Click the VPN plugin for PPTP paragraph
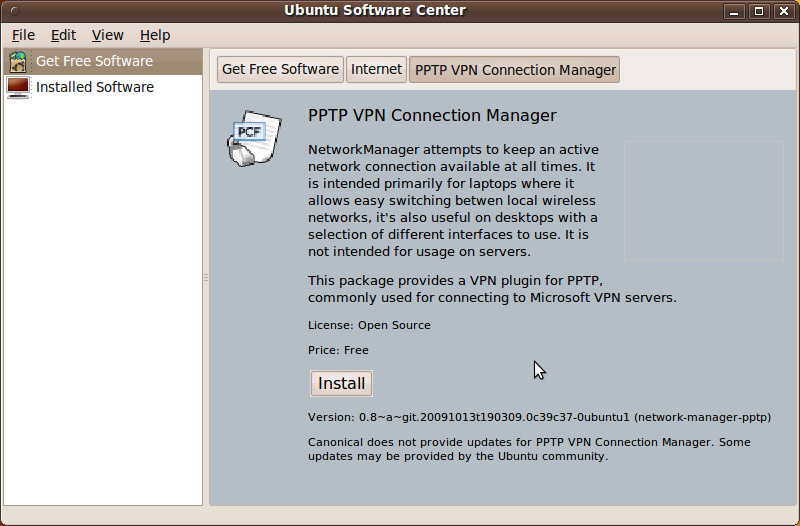The height and width of the screenshot is (526, 800). click(492, 289)
